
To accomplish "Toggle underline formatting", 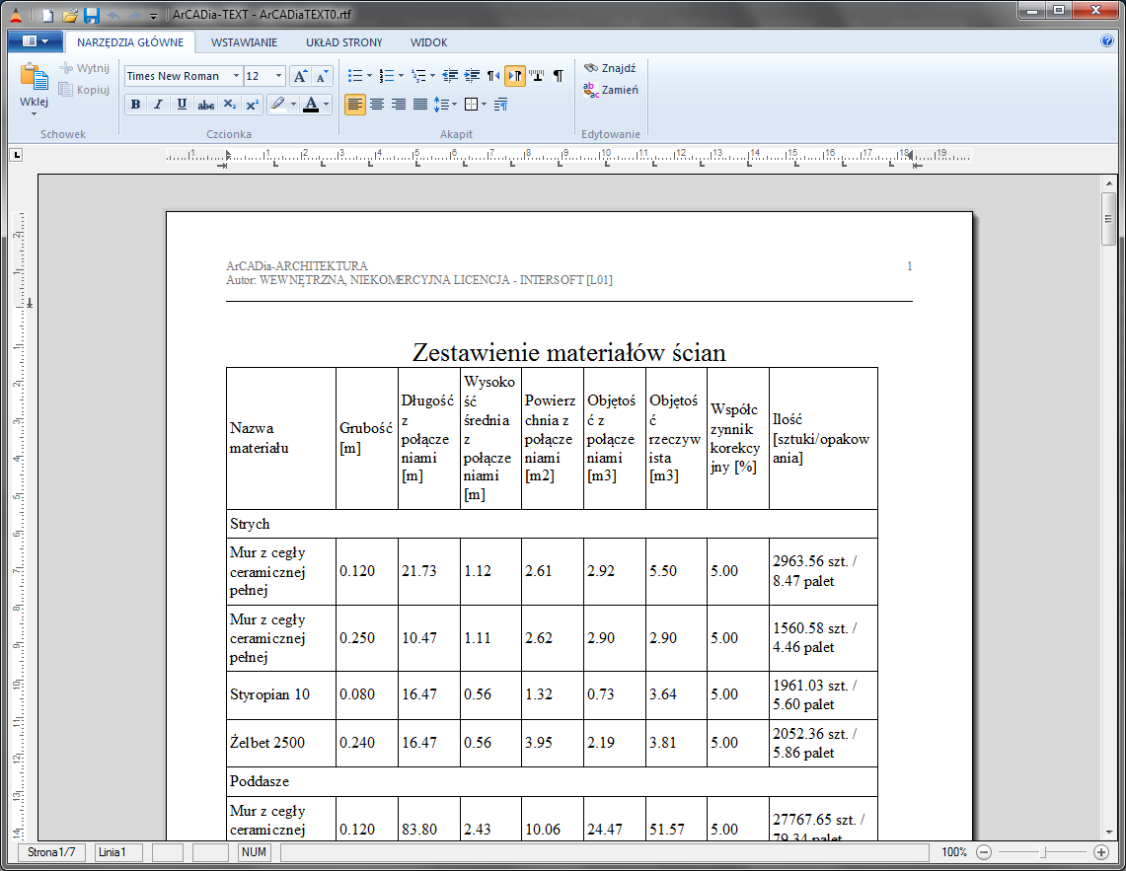I will (182, 105).
